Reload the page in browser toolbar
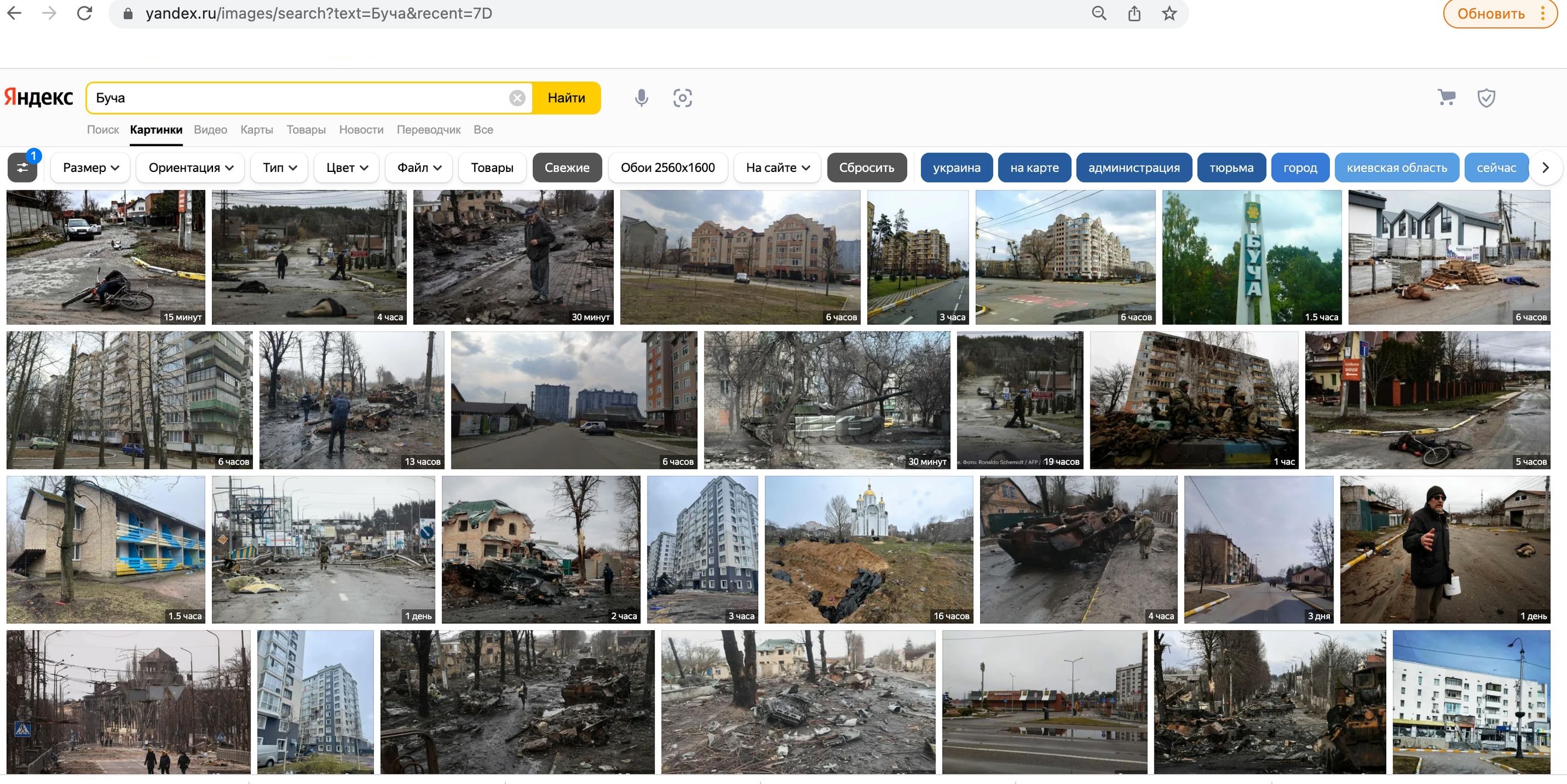This screenshot has height=784, width=1567. [x=85, y=13]
